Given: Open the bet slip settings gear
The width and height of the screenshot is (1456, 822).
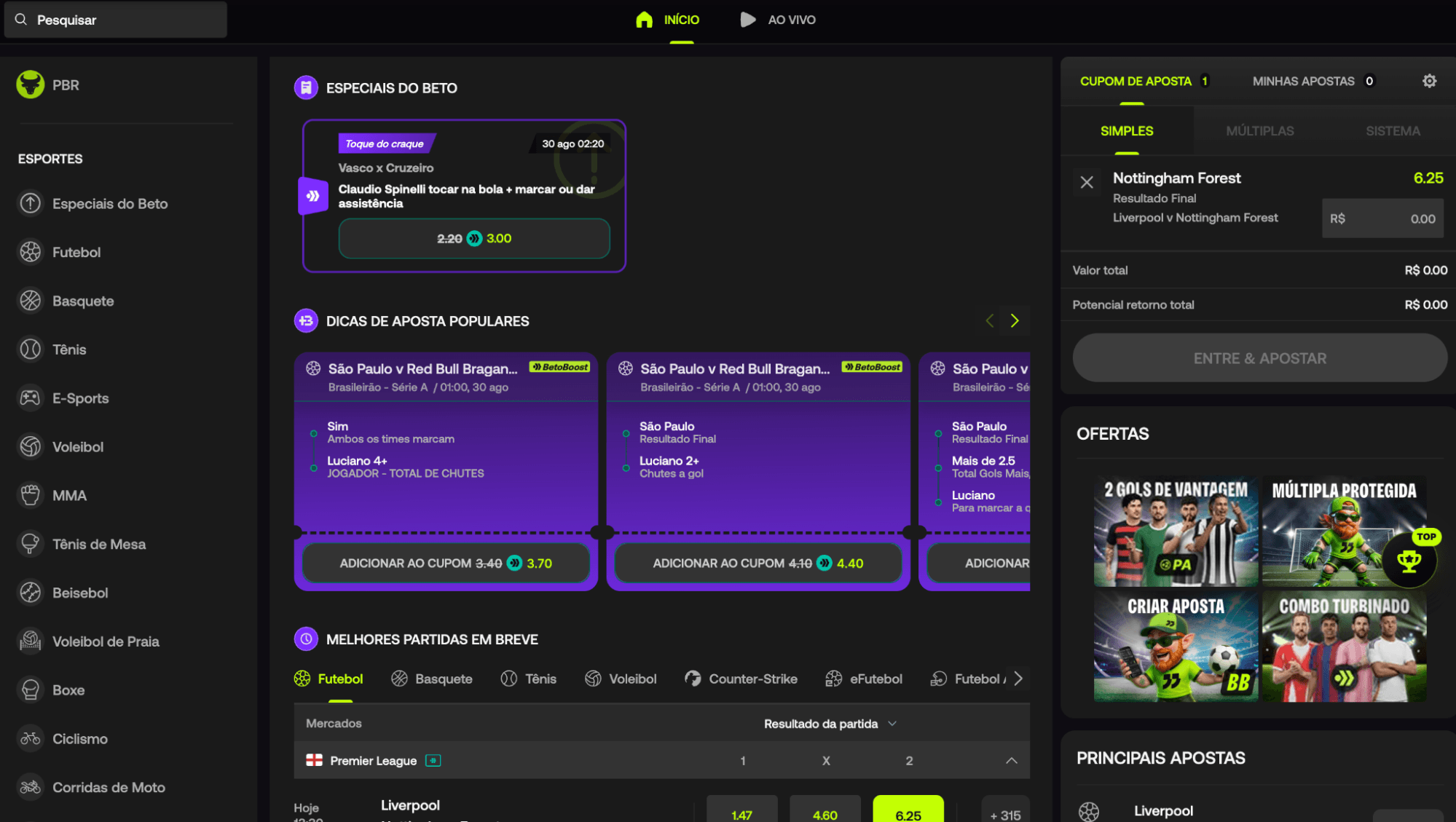Looking at the screenshot, I should (x=1429, y=81).
